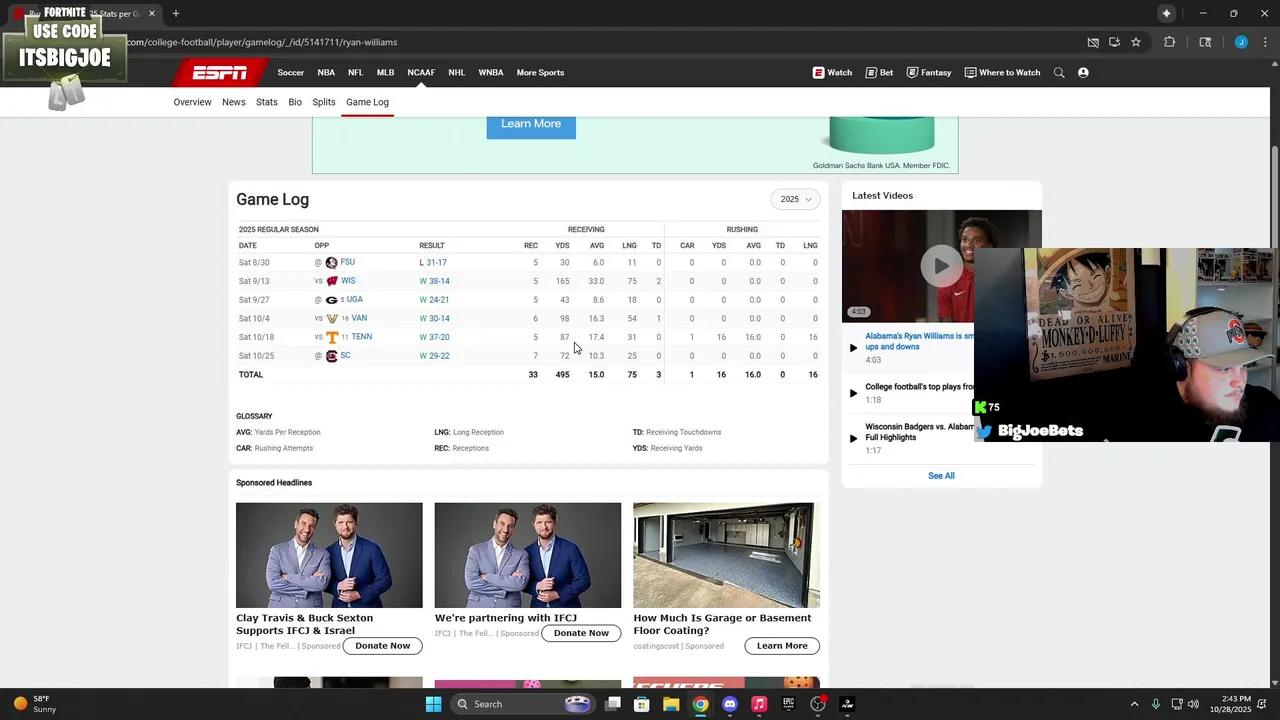Screen dimensions: 1280x720
Task: Click Donate Now on We're partnering card
Action: 581,633
